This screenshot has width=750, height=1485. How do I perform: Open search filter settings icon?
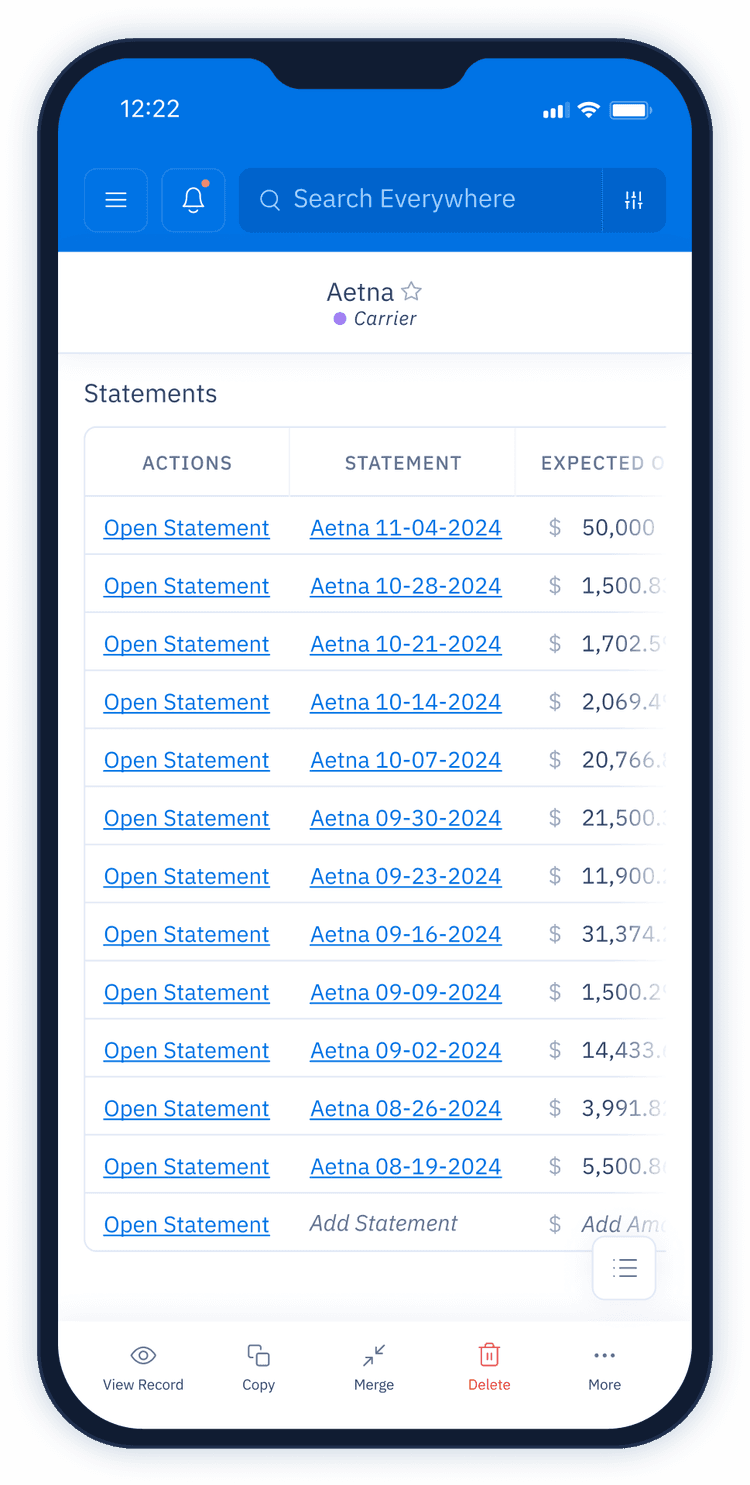634,200
